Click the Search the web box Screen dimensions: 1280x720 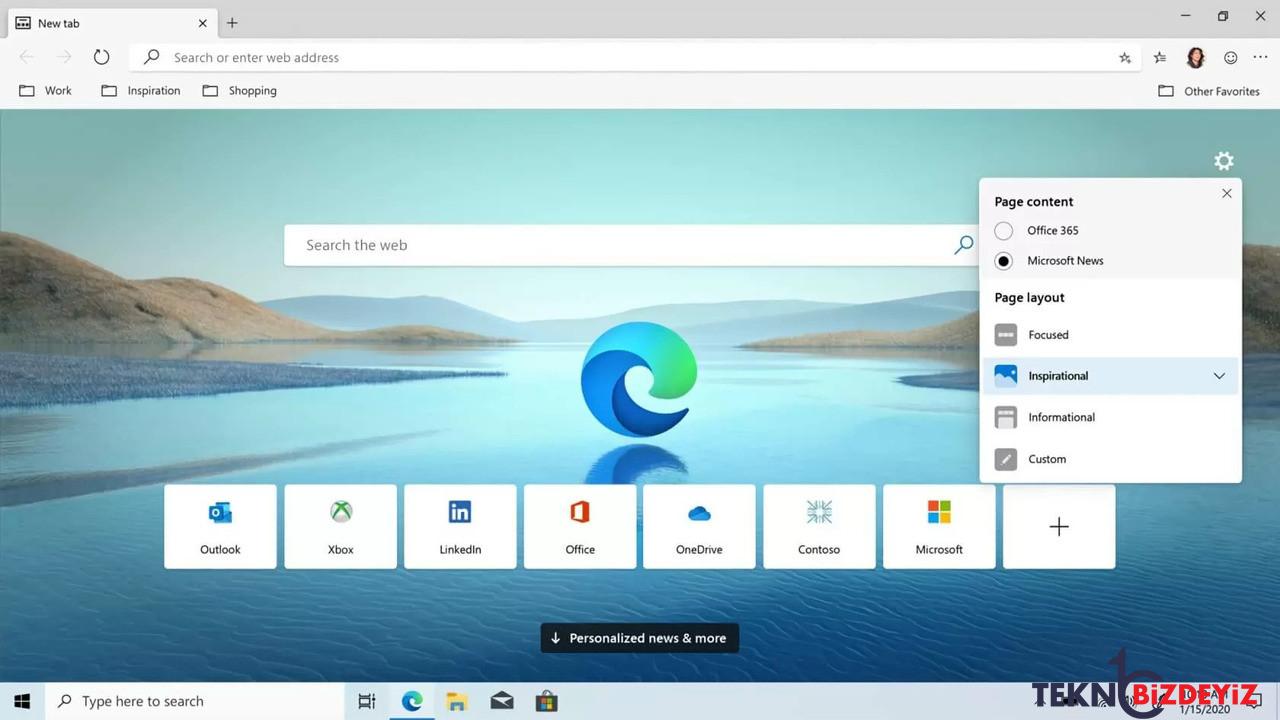tap(632, 245)
